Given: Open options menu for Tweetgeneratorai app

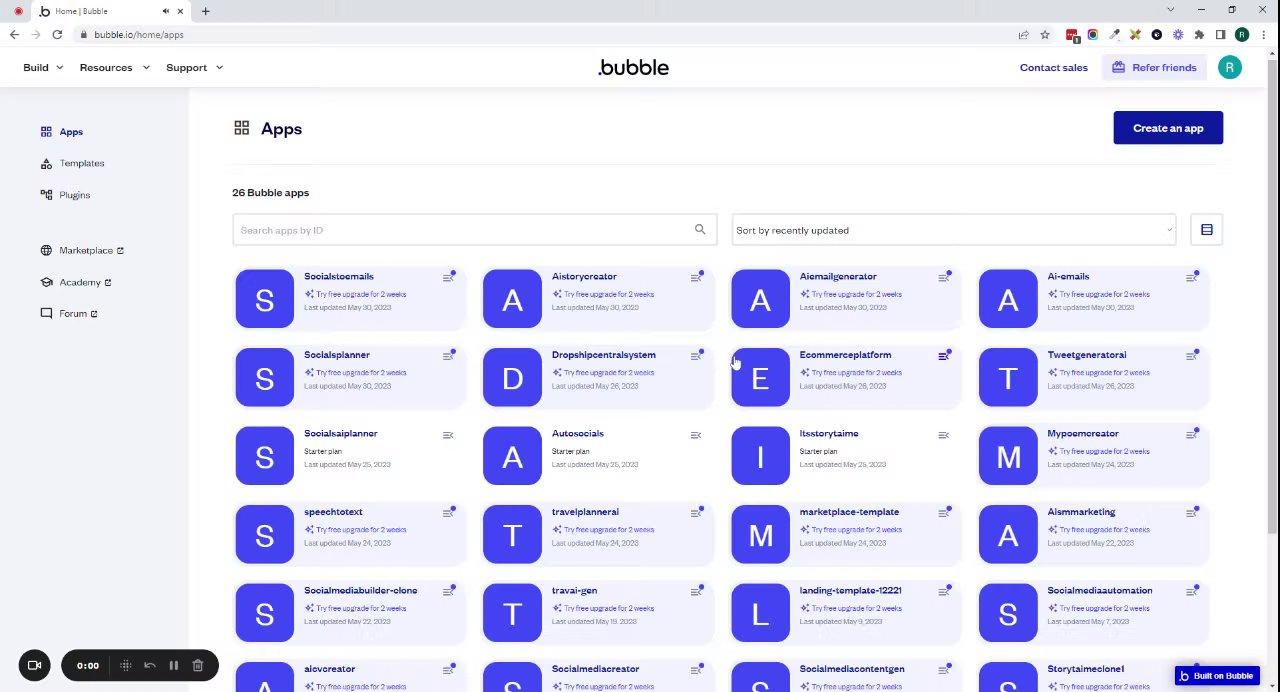Looking at the screenshot, I should [1192, 356].
